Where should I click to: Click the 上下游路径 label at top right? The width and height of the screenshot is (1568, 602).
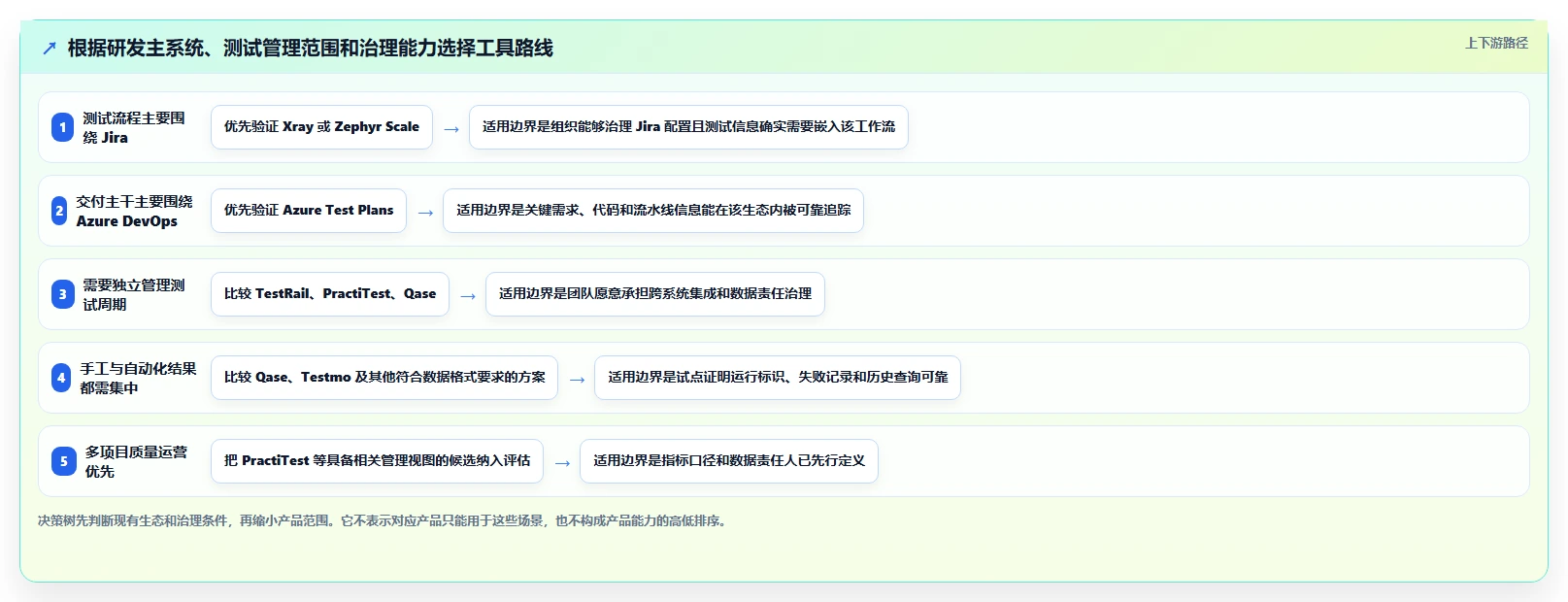point(1496,43)
